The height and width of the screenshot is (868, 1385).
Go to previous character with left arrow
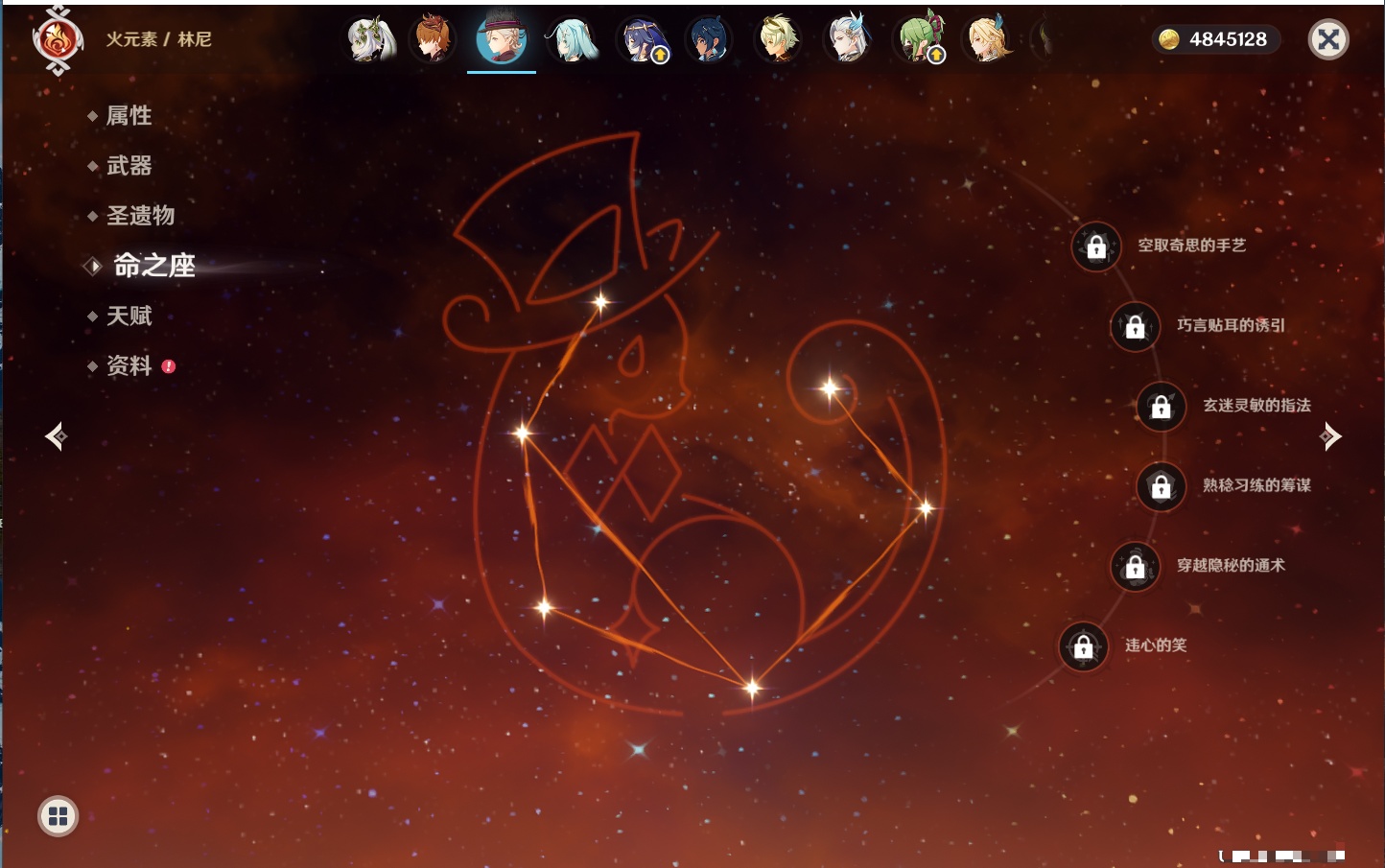(56, 436)
